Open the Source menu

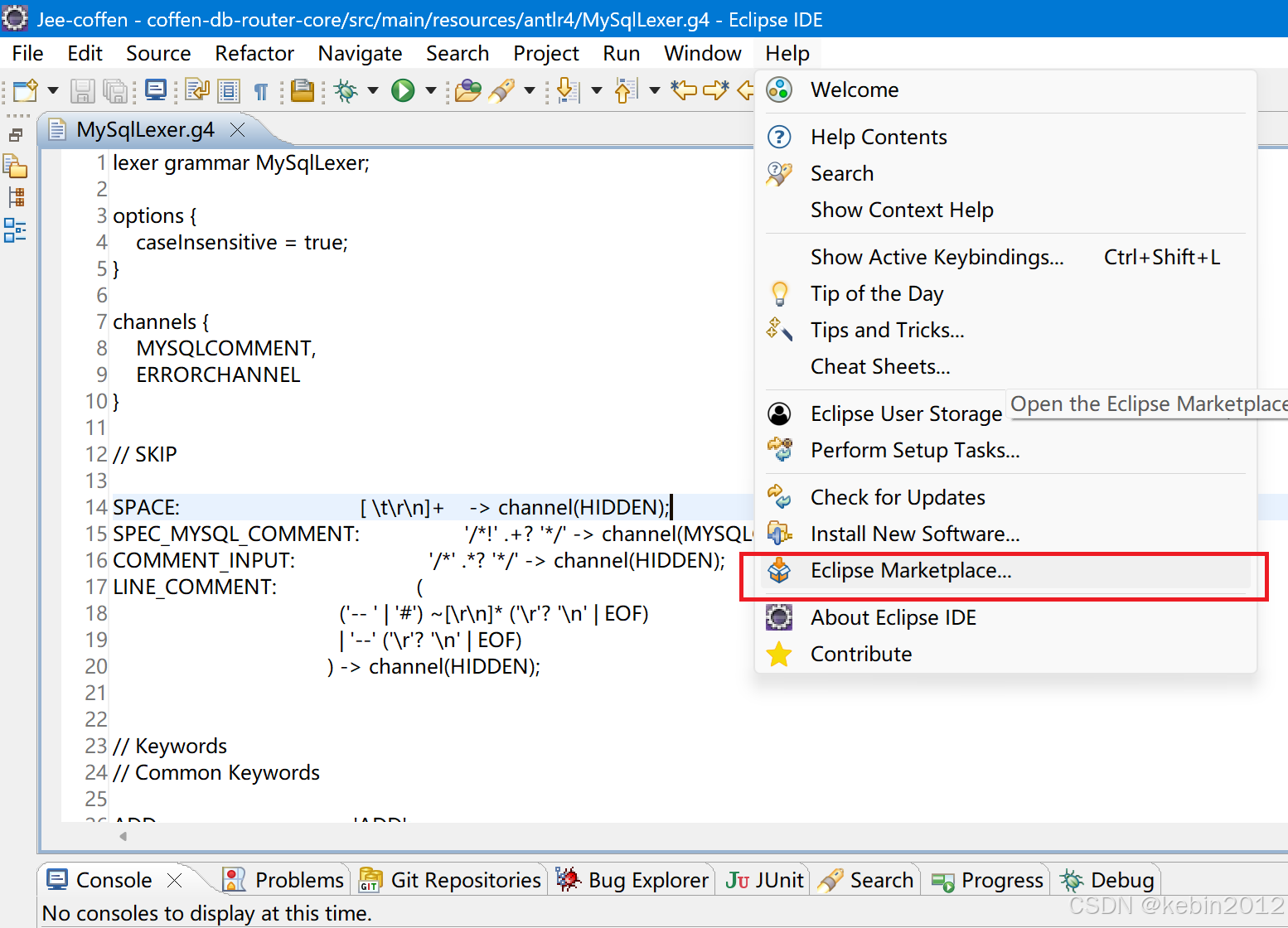158,54
